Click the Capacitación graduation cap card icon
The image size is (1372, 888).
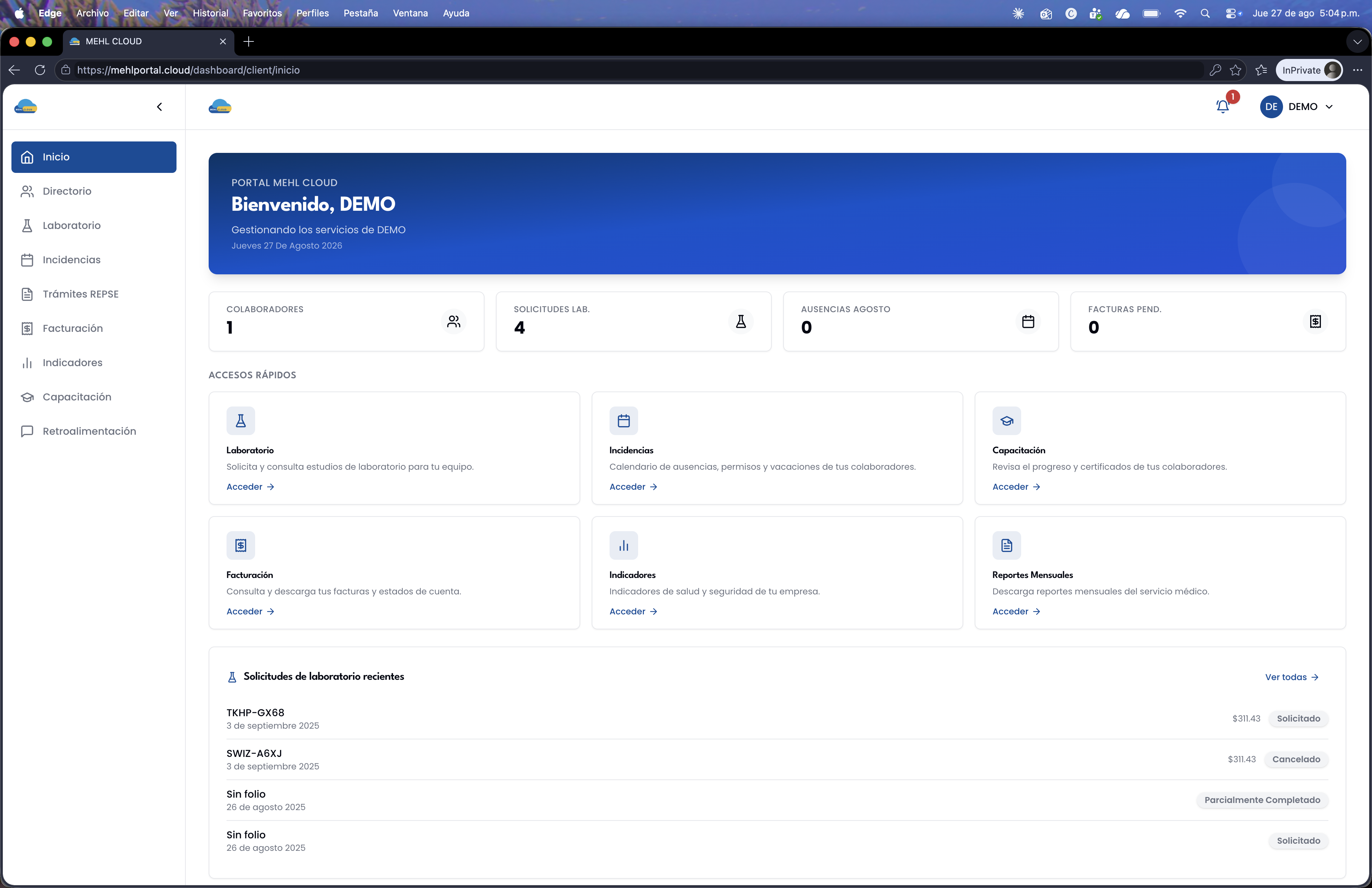point(1006,421)
